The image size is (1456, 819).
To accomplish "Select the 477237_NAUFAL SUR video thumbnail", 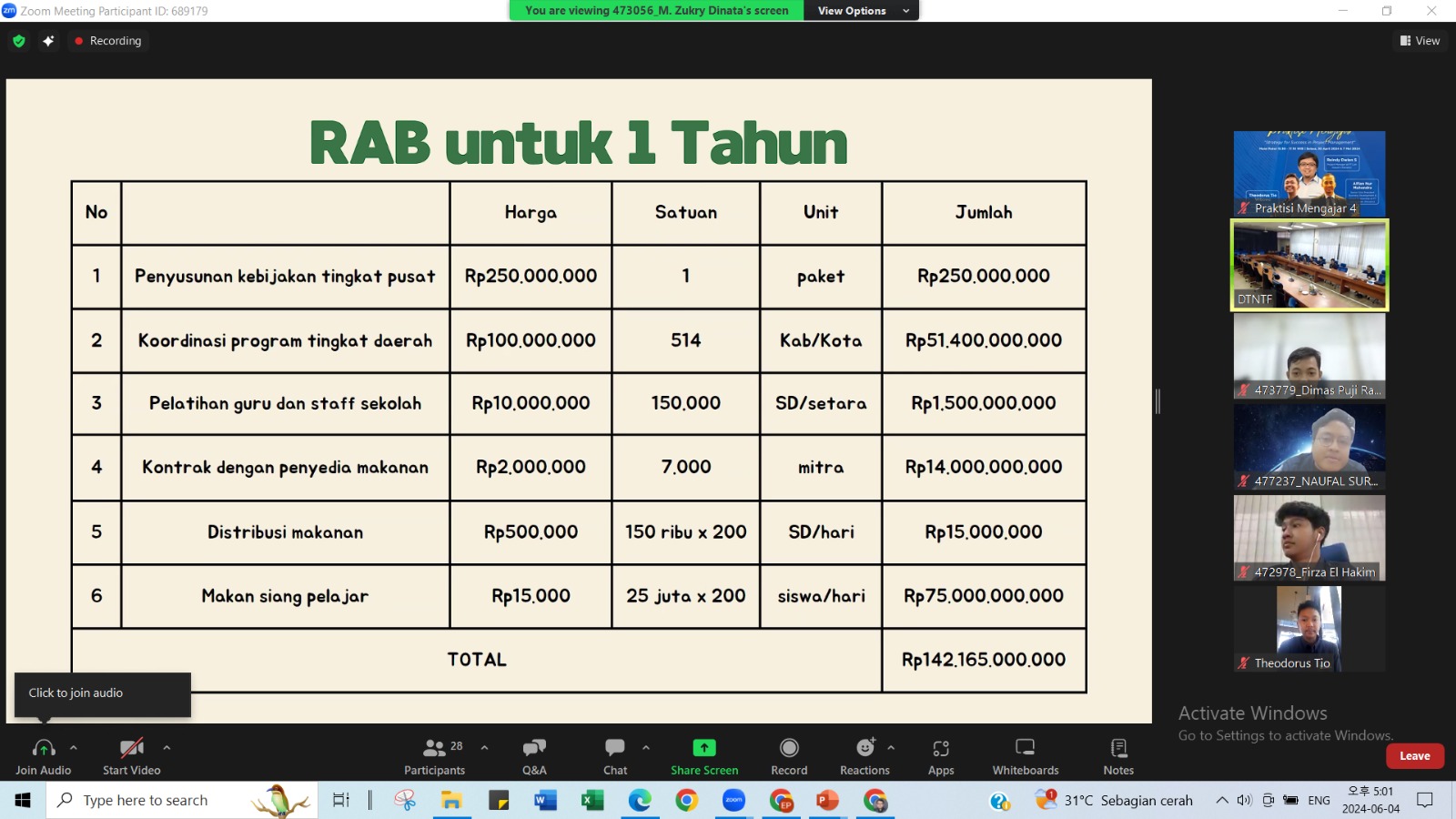I will 1309,447.
